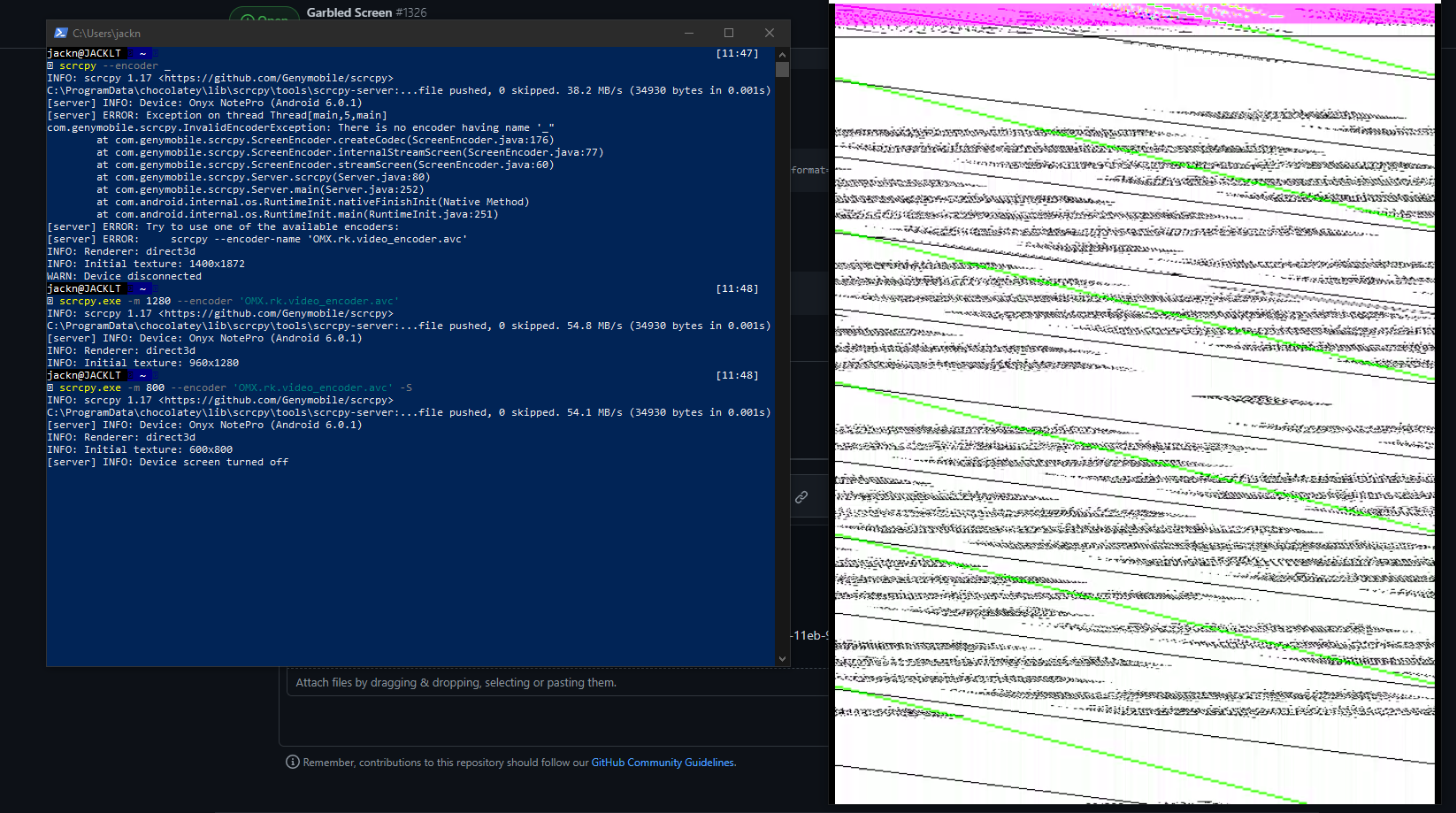Click the PowerShell icon in the terminal title bar
Viewport: 1456px width, 813px height.
point(60,33)
